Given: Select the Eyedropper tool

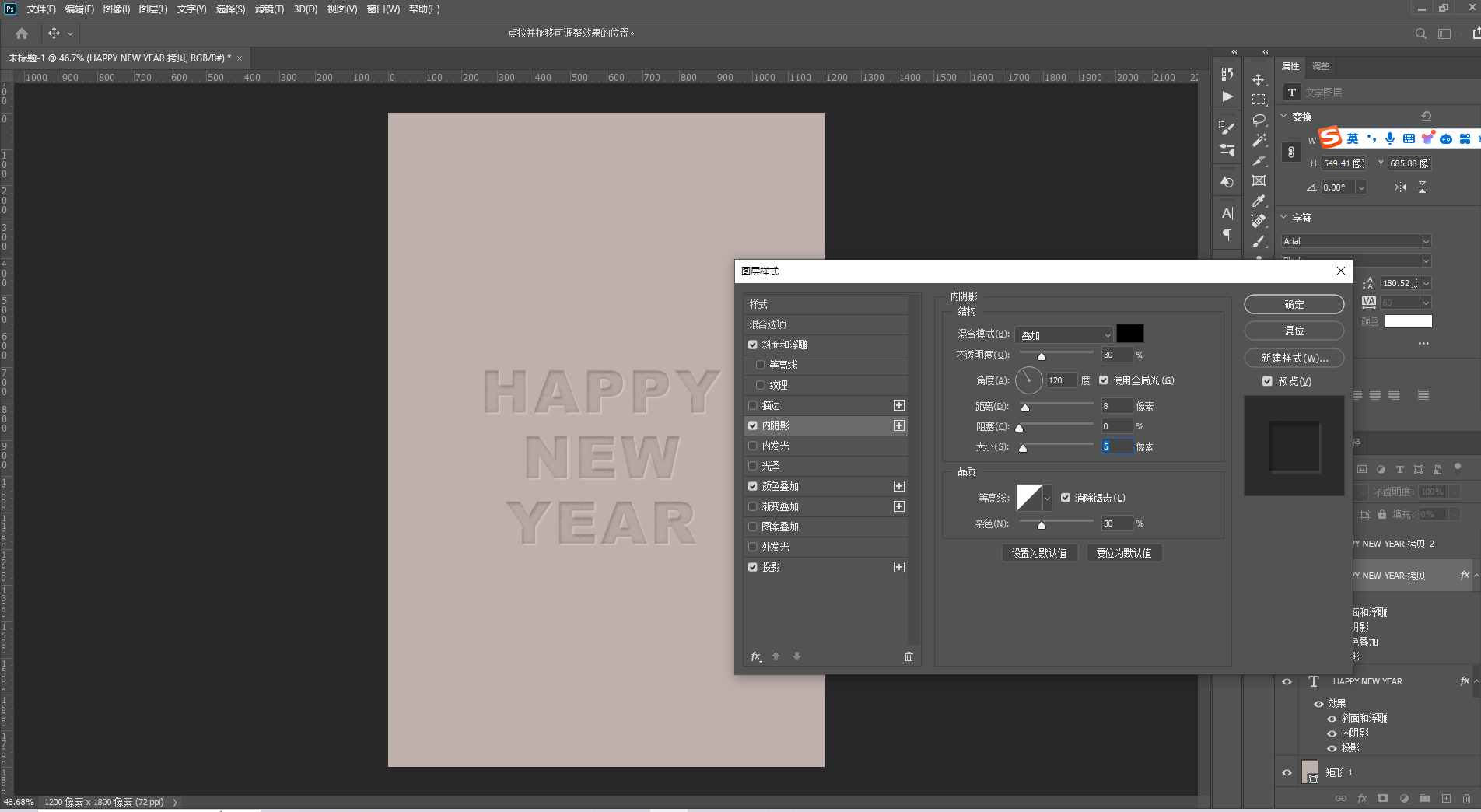Looking at the screenshot, I should (x=1259, y=201).
